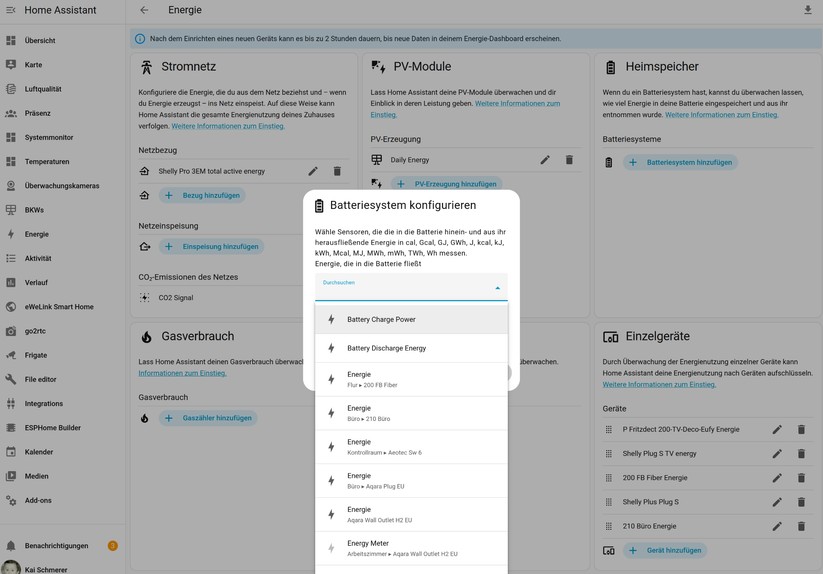
Task: Click the Durchsuchen search input field
Action: pos(400,290)
